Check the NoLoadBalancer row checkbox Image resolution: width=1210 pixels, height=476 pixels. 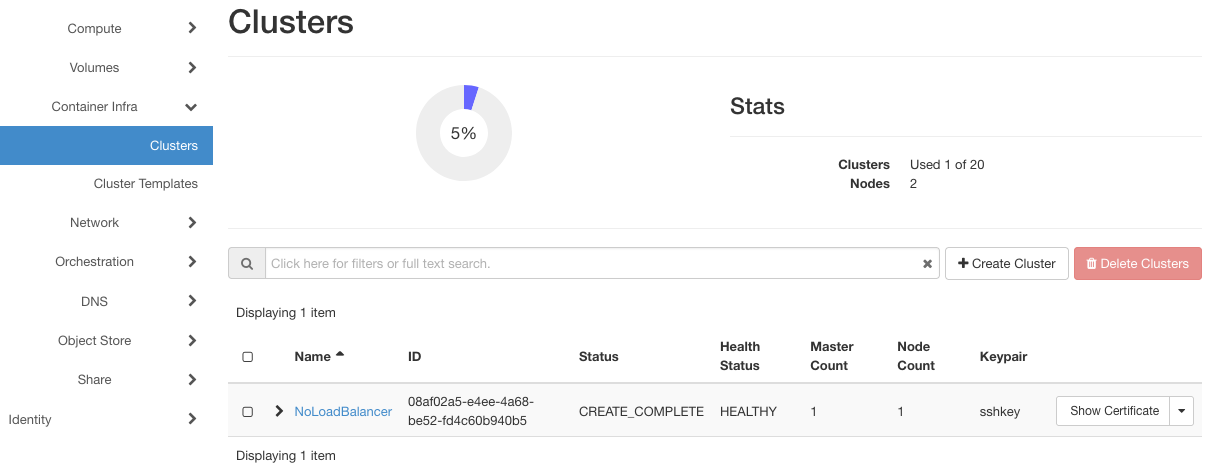[x=248, y=411]
